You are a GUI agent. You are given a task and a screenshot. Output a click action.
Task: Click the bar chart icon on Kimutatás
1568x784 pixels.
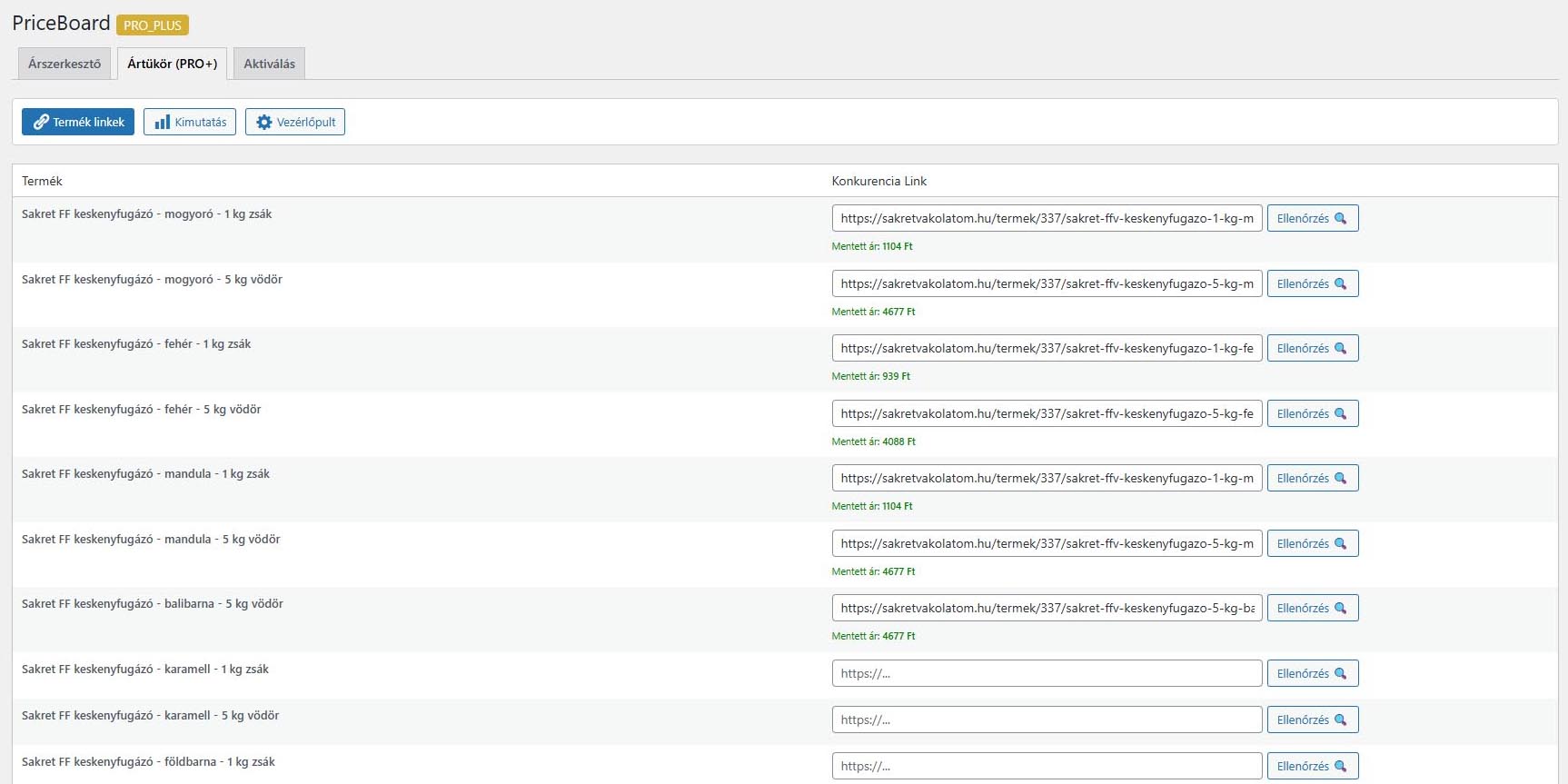click(163, 122)
